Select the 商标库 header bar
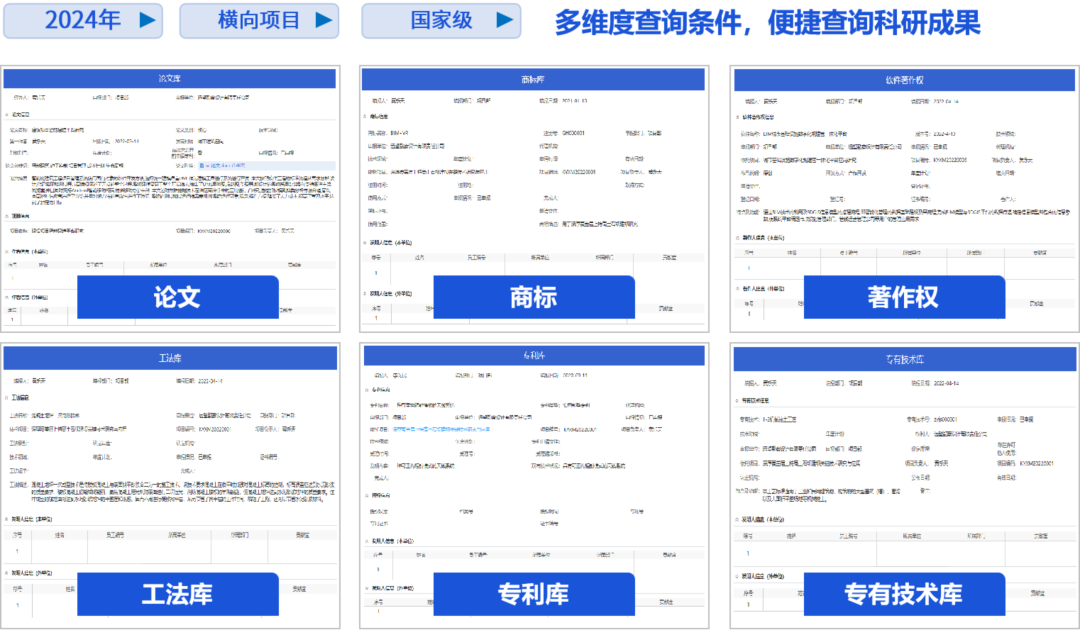Viewport: 1080px width, 630px height. [534, 79]
